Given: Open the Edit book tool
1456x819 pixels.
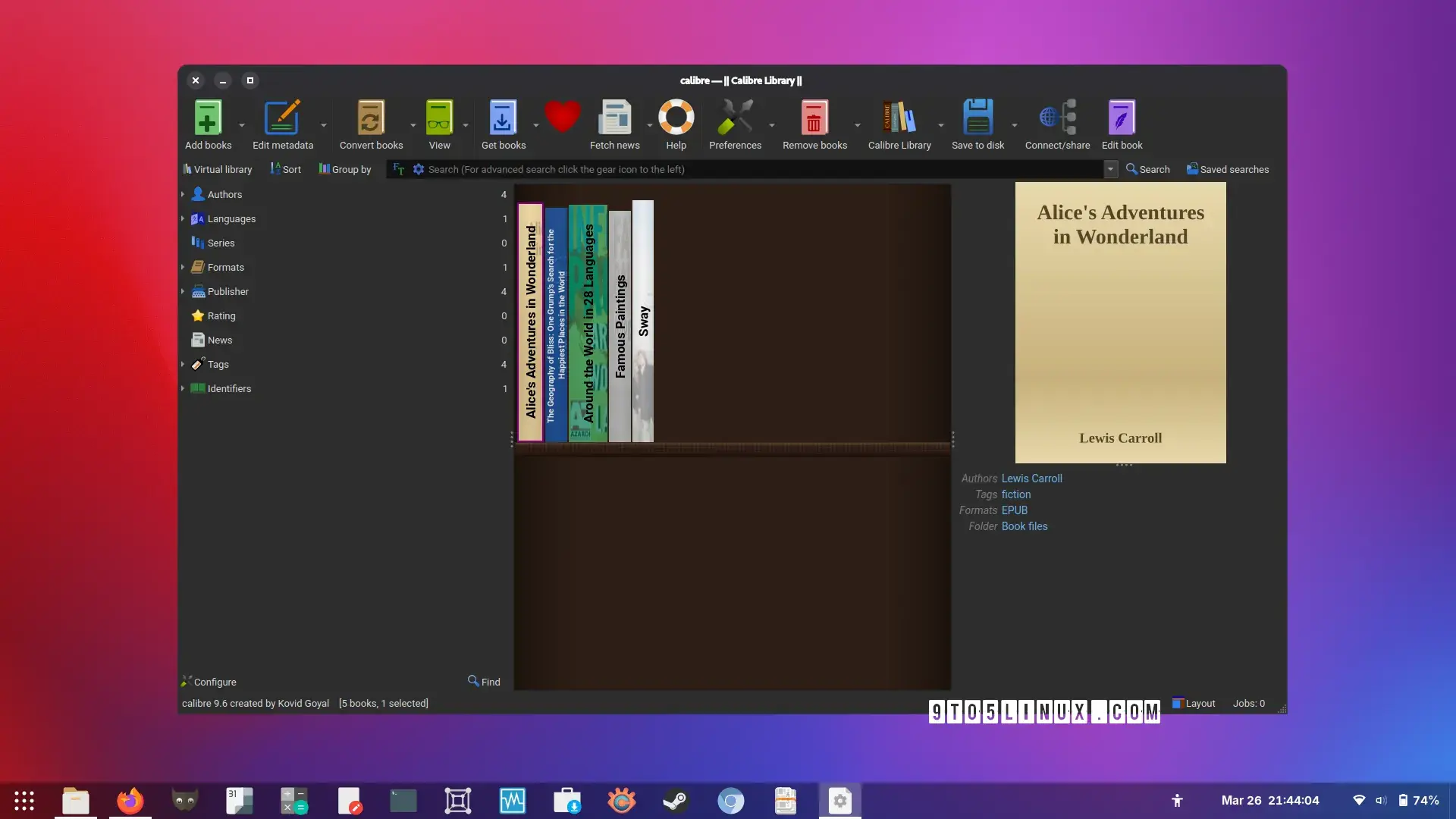Looking at the screenshot, I should click(1122, 118).
